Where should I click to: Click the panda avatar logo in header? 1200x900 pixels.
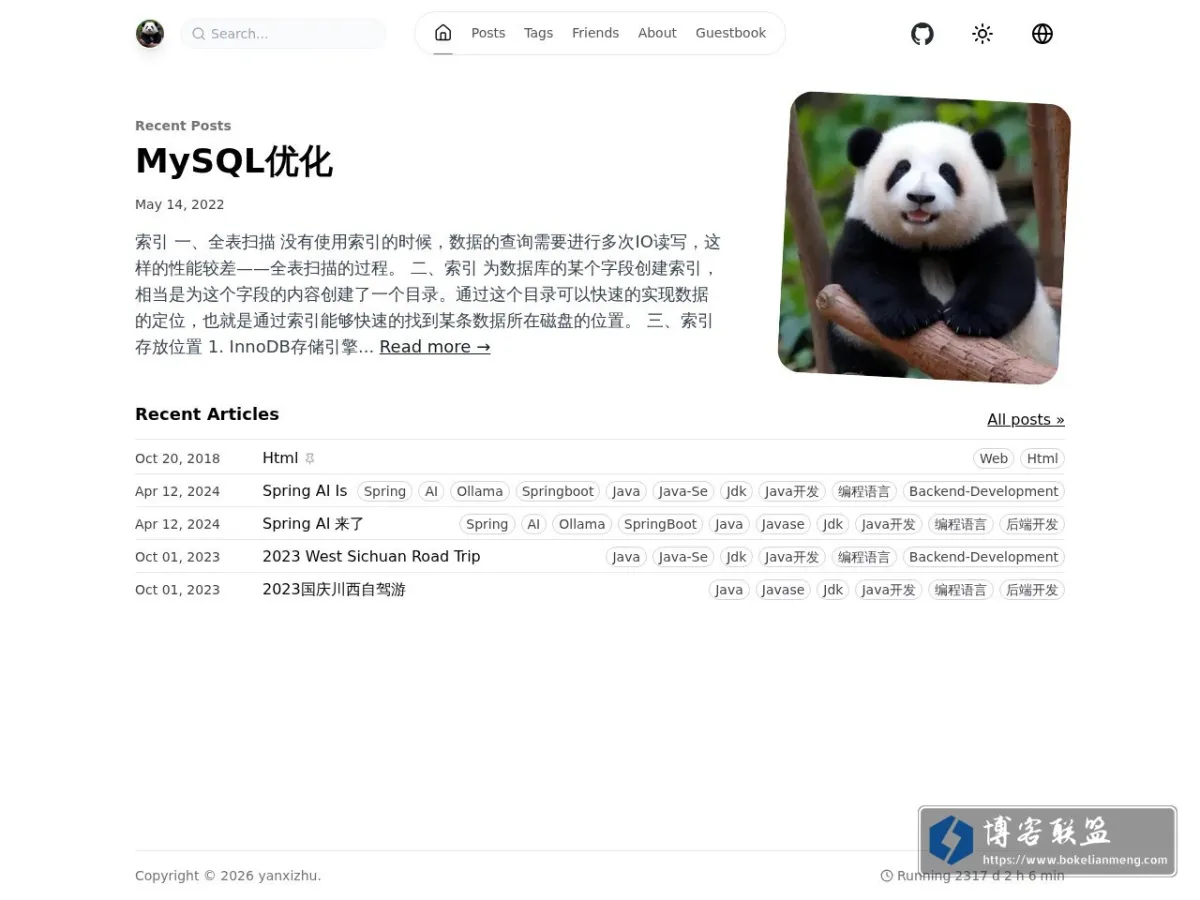[x=150, y=34]
